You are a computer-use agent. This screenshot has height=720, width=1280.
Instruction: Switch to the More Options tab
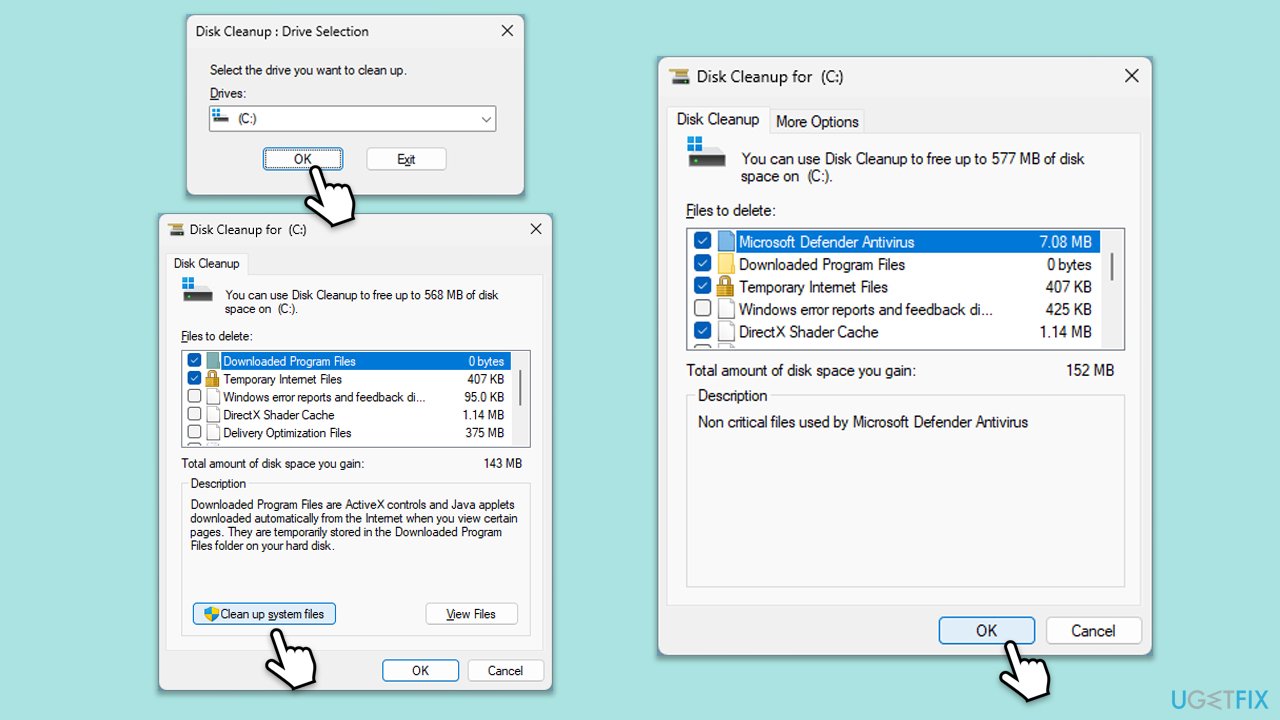click(x=817, y=121)
